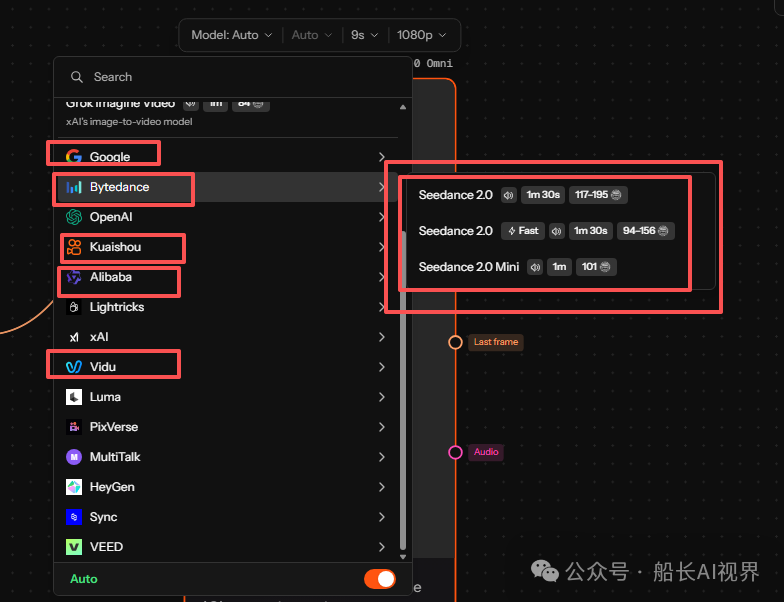The width and height of the screenshot is (784, 602).
Task: Click credits coin icon beside 101
Action: click(605, 267)
